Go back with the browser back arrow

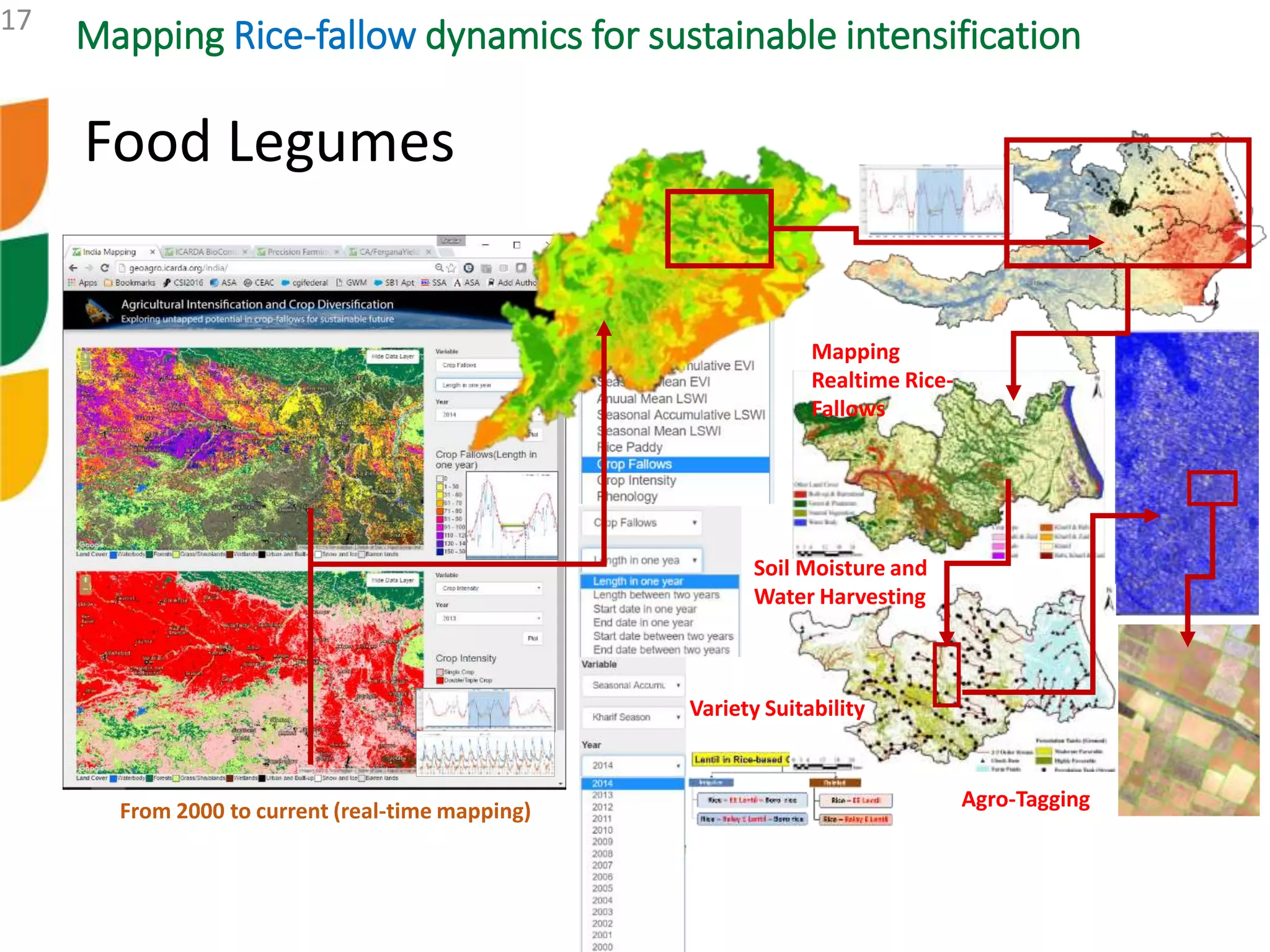pos(73,268)
